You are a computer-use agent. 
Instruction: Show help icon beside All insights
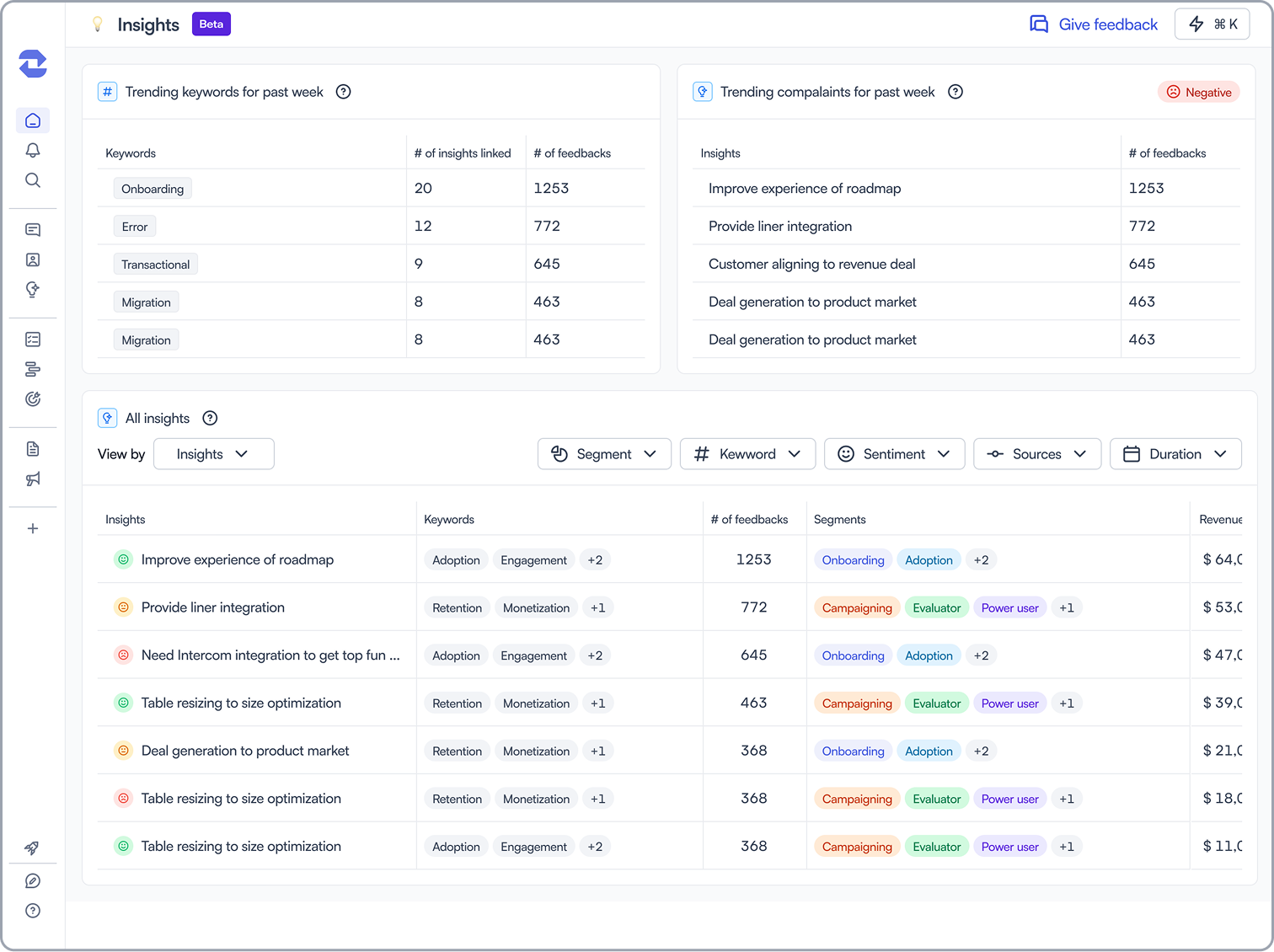(x=210, y=418)
